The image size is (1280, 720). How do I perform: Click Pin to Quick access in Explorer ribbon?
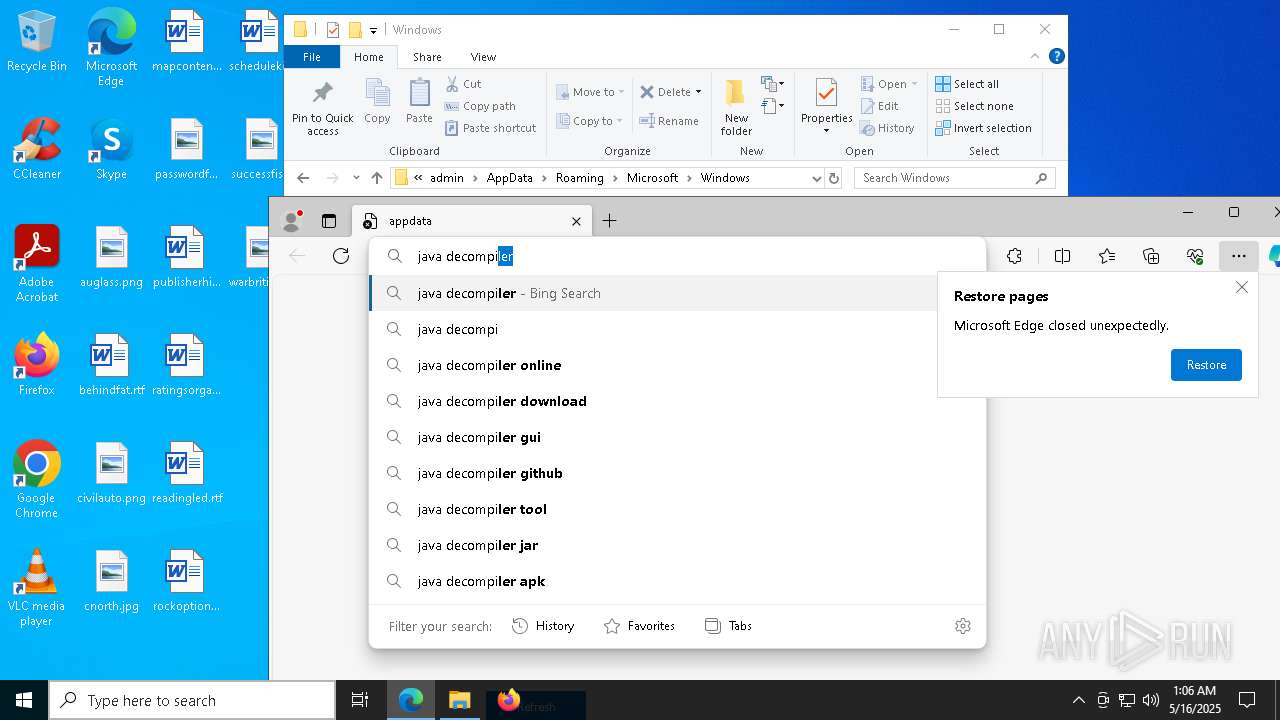[x=322, y=108]
